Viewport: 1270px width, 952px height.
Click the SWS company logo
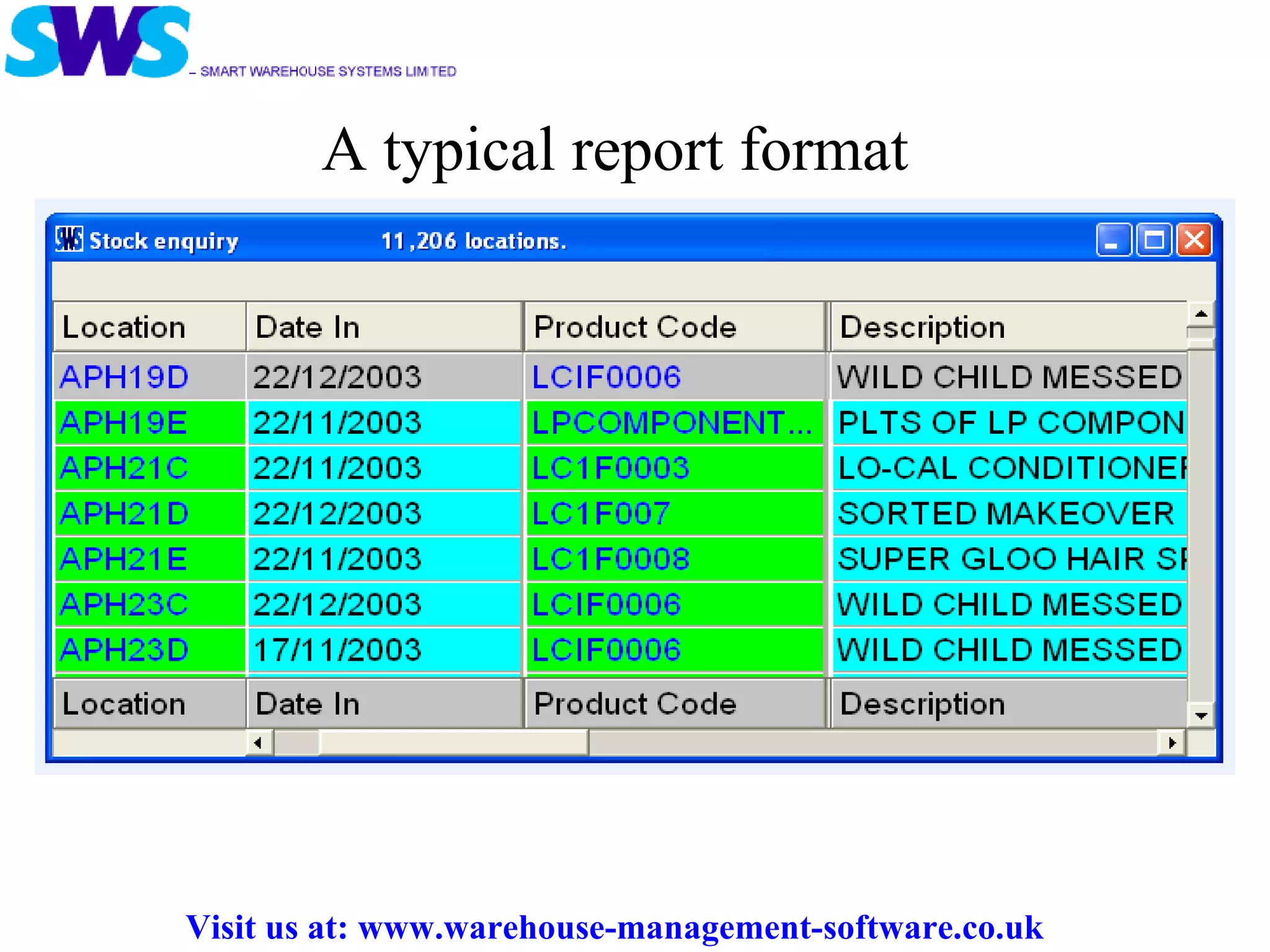click(97, 41)
